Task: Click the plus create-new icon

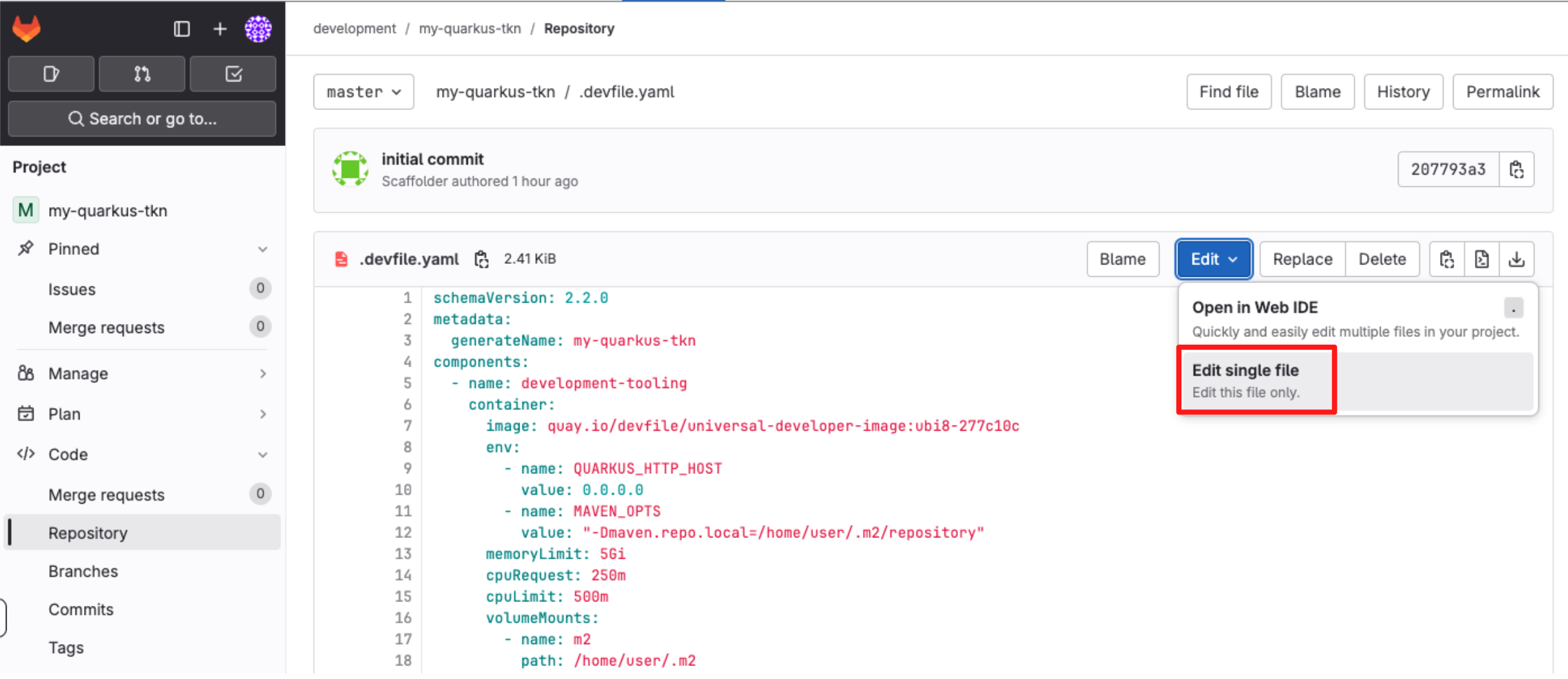Action: [x=220, y=28]
